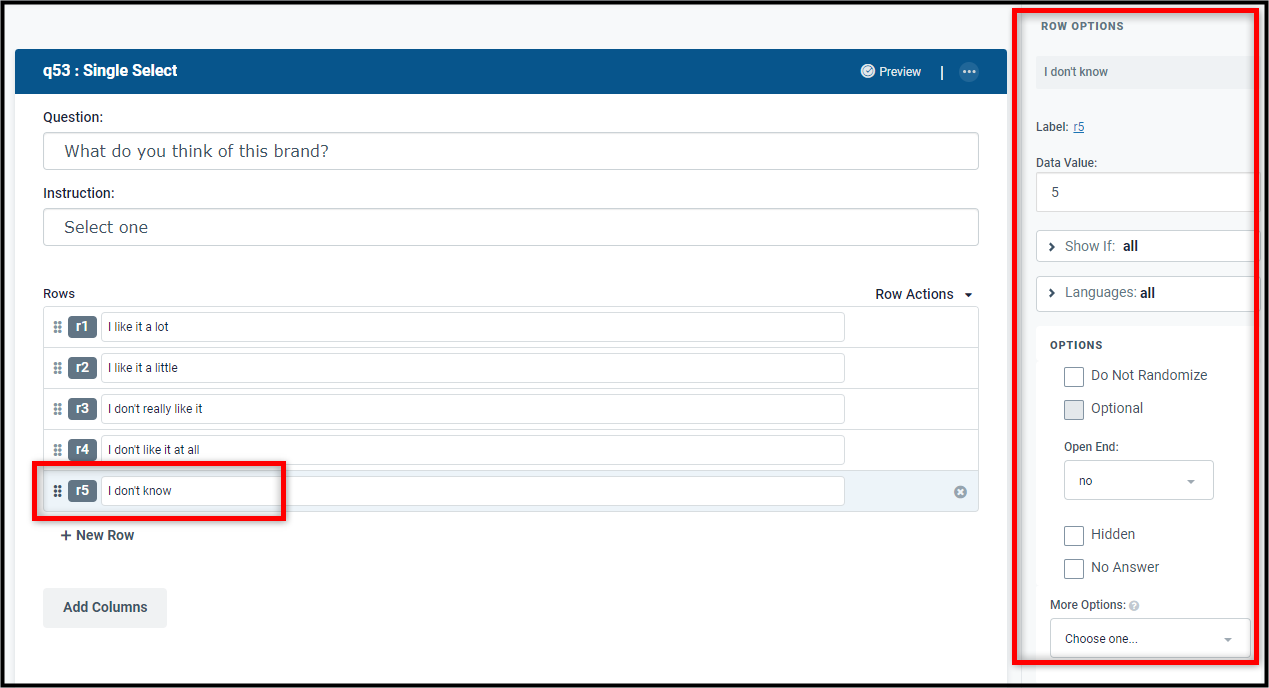This screenshot has height=688, width=1269.
Task: Edit row text 'I like it a little'
Action: (x=472, y=368)
